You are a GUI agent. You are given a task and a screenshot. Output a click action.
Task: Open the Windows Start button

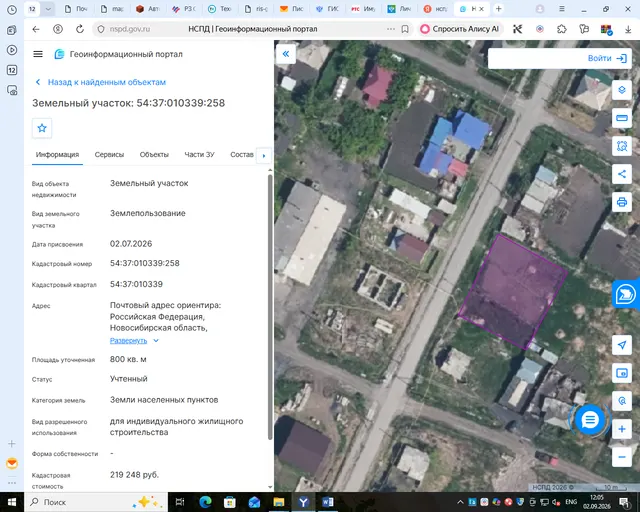coord(12,502)
